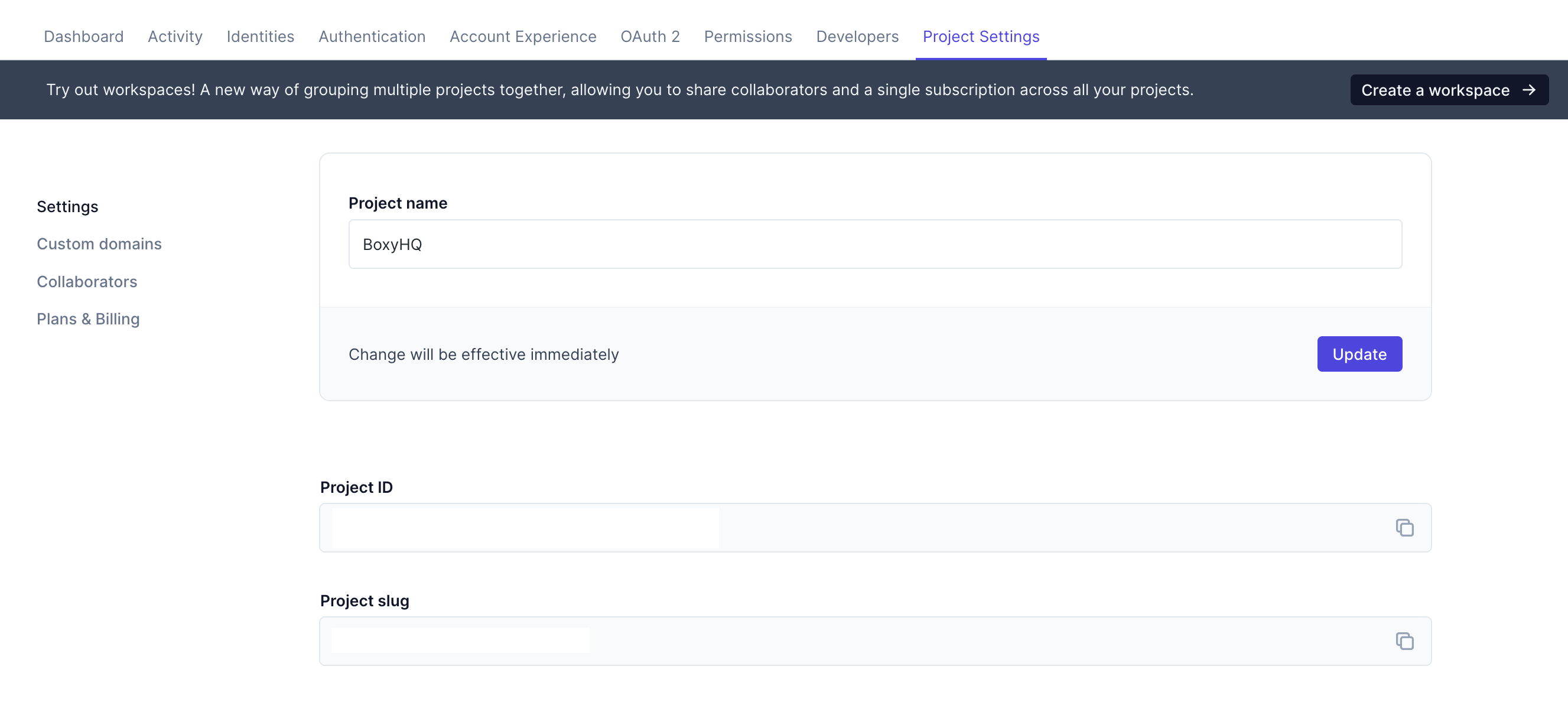Open the Collaborators section
The width and height of the screenshot is (1568, 702).
tap(86, 281)
